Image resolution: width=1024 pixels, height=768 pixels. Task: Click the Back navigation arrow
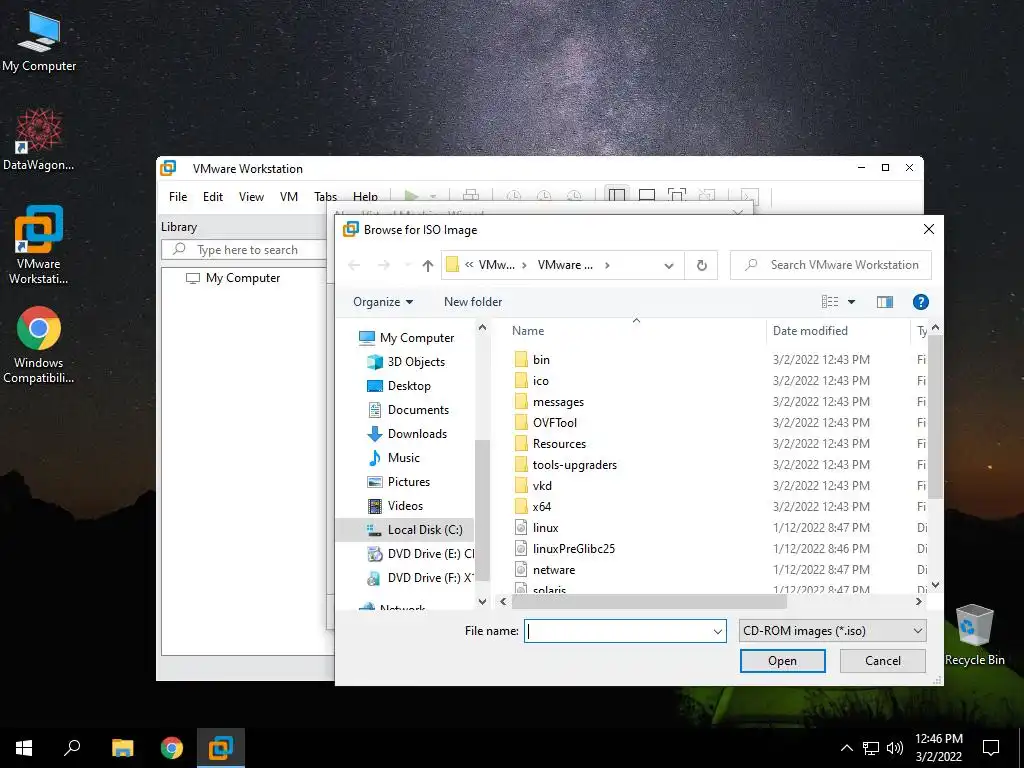pos(354,265)
